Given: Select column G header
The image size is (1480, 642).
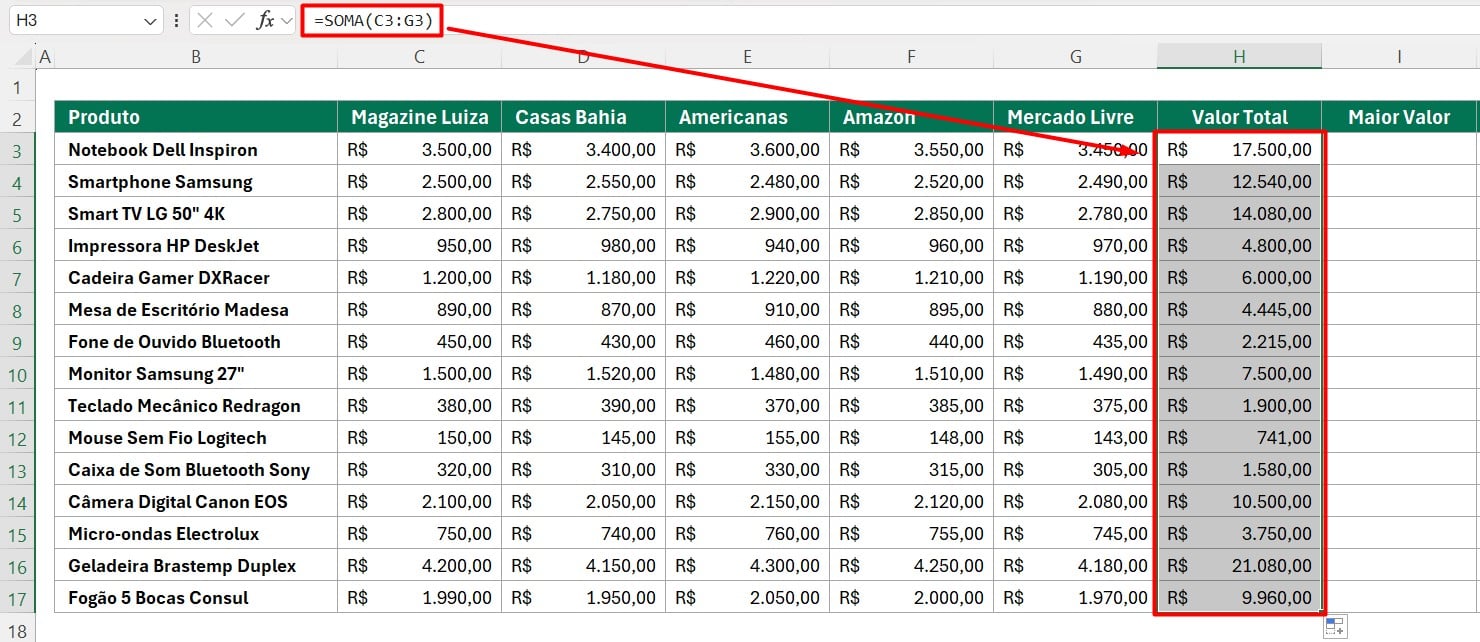Looking at the screenshot, I should click(x=1075, y=57).
